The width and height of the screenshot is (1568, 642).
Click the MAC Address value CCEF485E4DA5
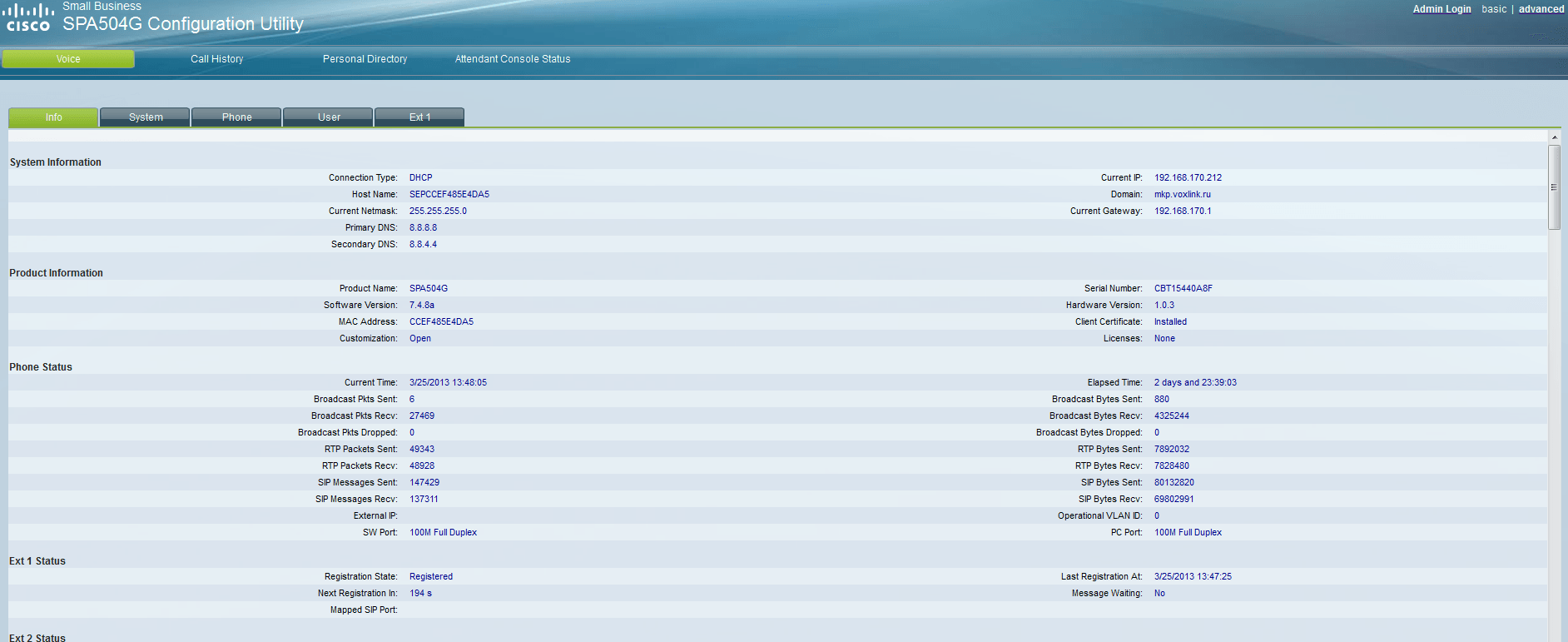(x=441, y=321)
